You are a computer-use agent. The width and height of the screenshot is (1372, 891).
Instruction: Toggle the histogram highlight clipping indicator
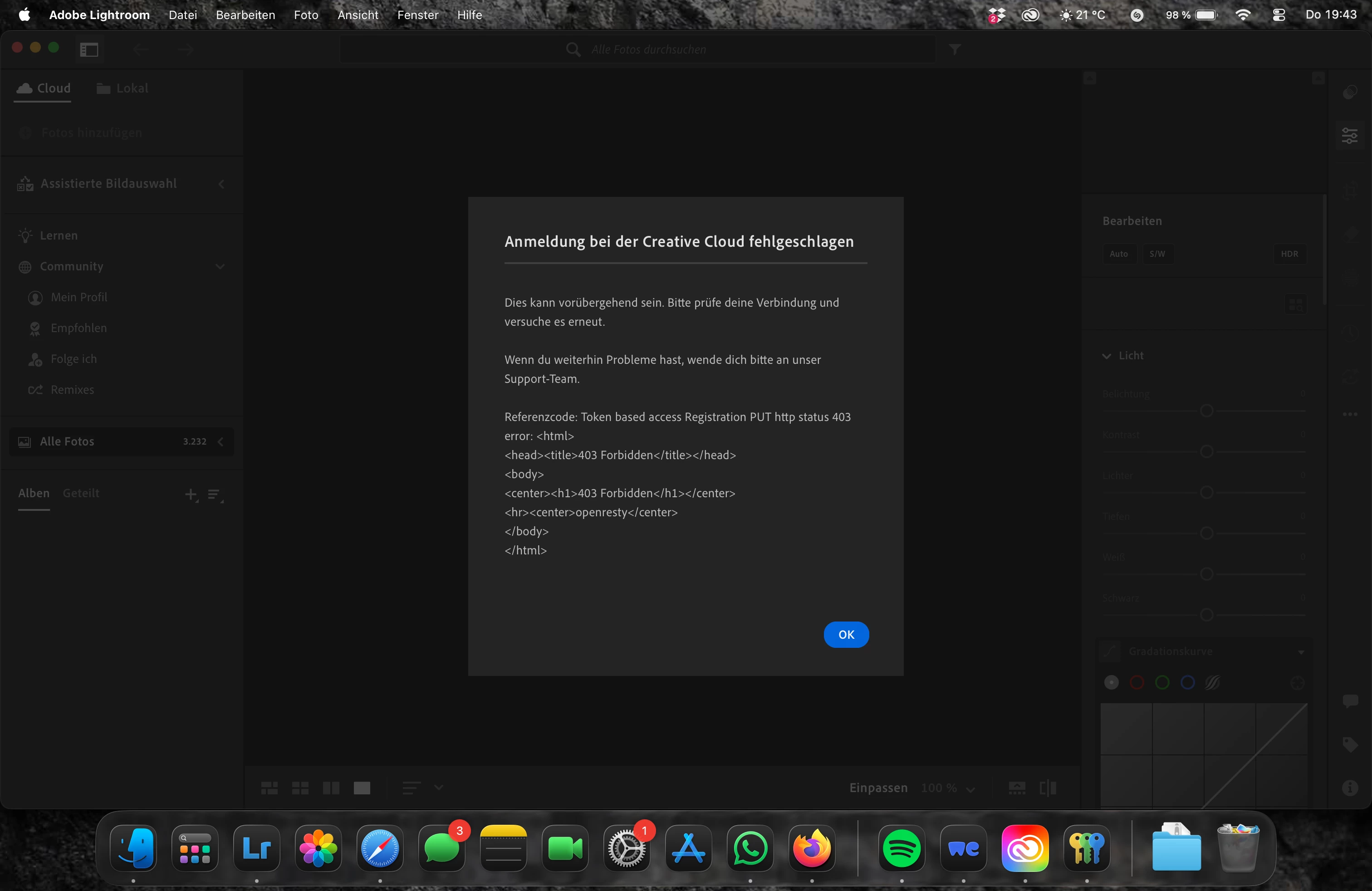pyautogui.click(x=1318, y=78)
